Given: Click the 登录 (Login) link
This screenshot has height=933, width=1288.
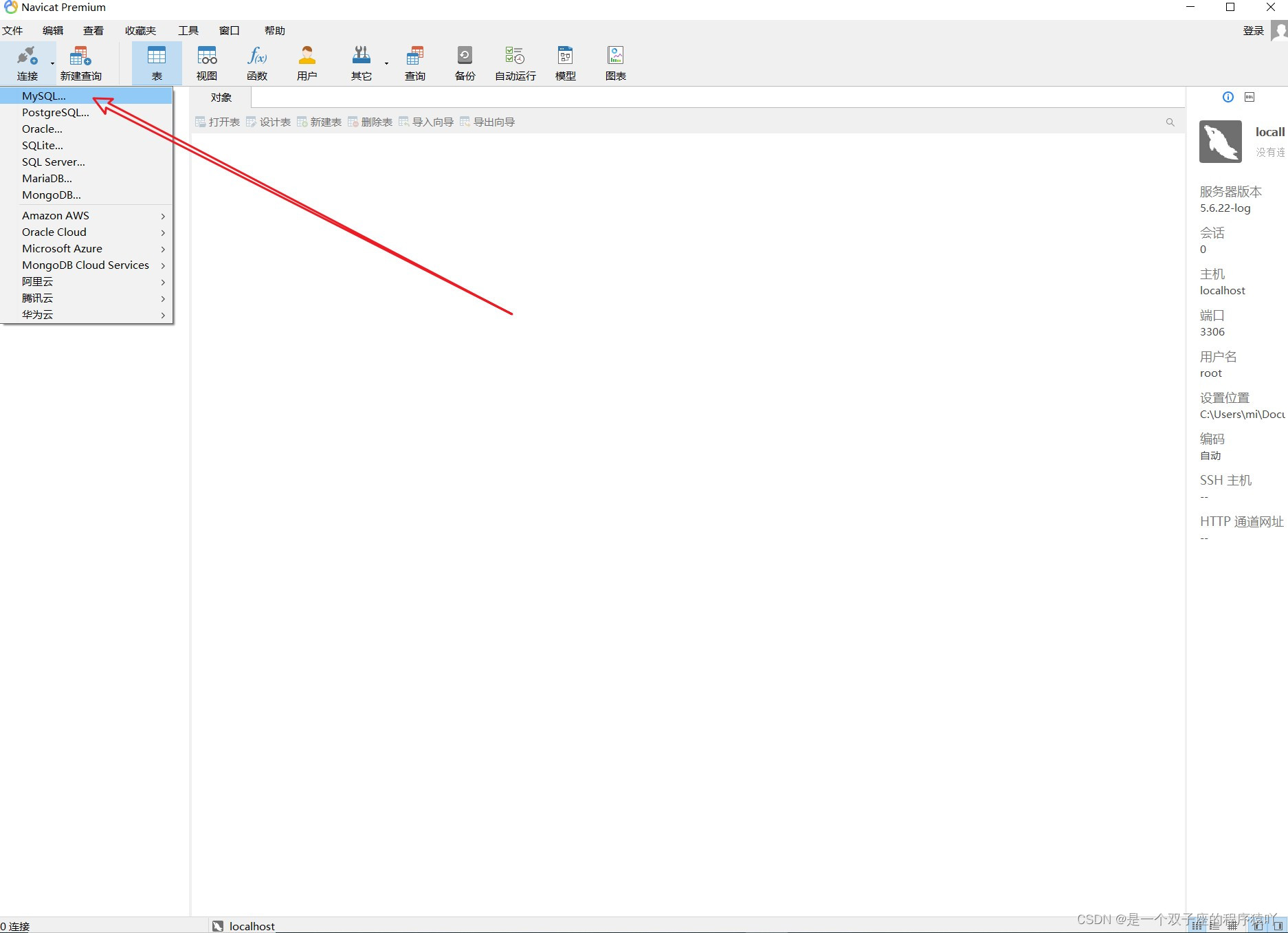Looking at the screenshot, I should 1254,30.
